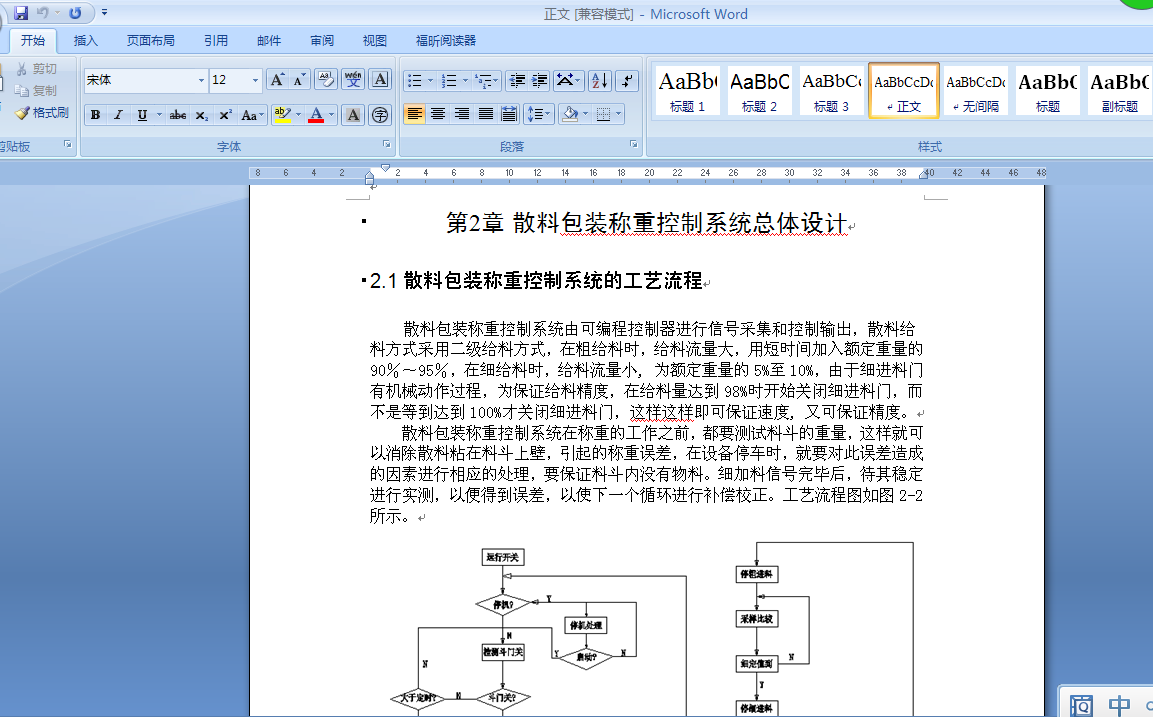This screenshot has height=717, width=1153.
Task: Apply the 标题 3 style
Action: (831, 90)
